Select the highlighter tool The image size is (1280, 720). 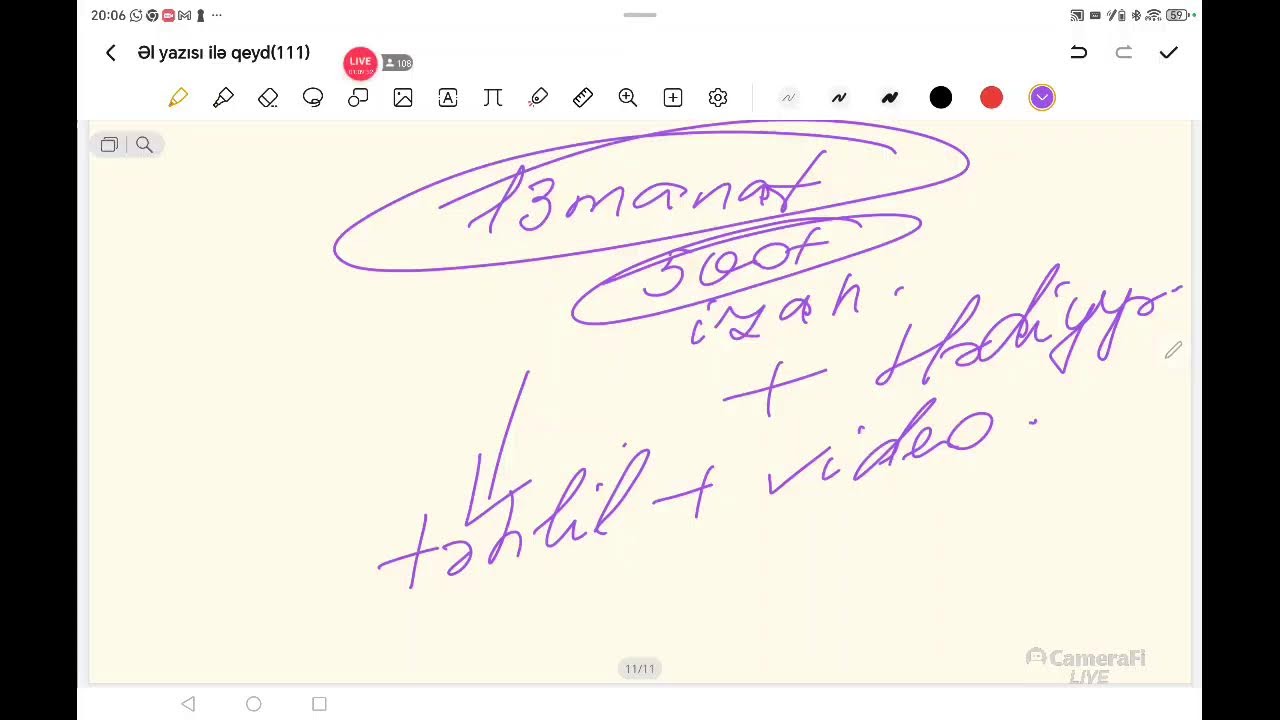tap(223, 97)
